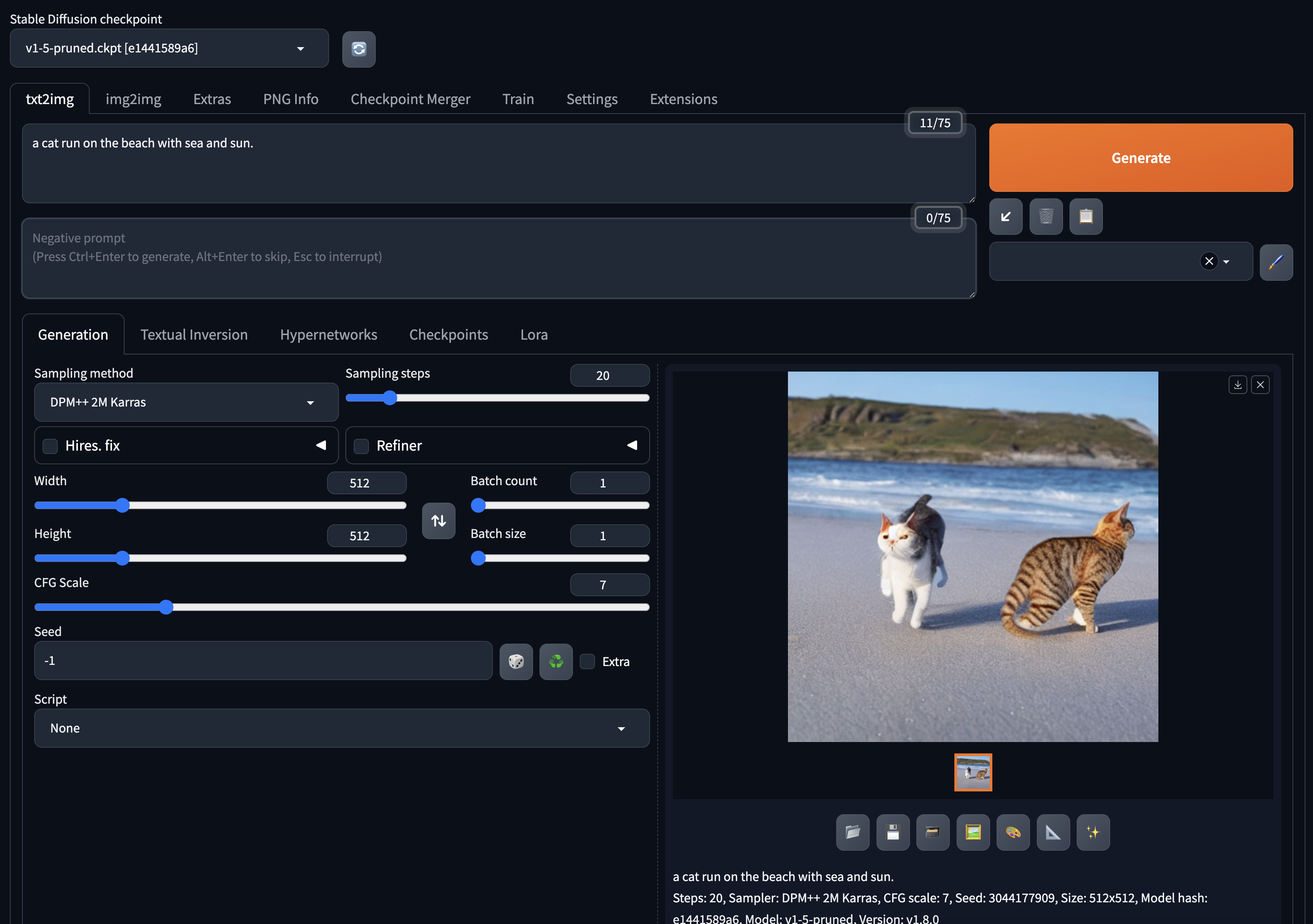Open the Stable Diffusion checkpoint dropdown
This screenshot has width=1313, height=924.
click(x=169, y=49)
